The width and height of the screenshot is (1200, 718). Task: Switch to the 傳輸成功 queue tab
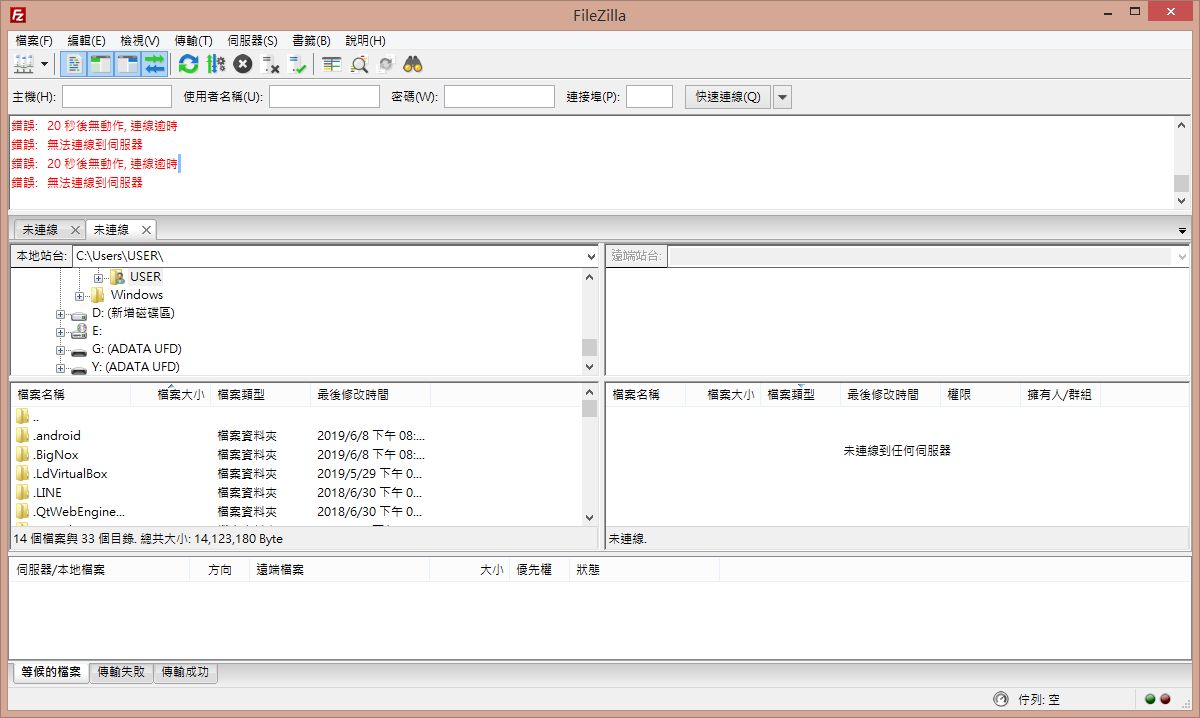pos(185,672)
